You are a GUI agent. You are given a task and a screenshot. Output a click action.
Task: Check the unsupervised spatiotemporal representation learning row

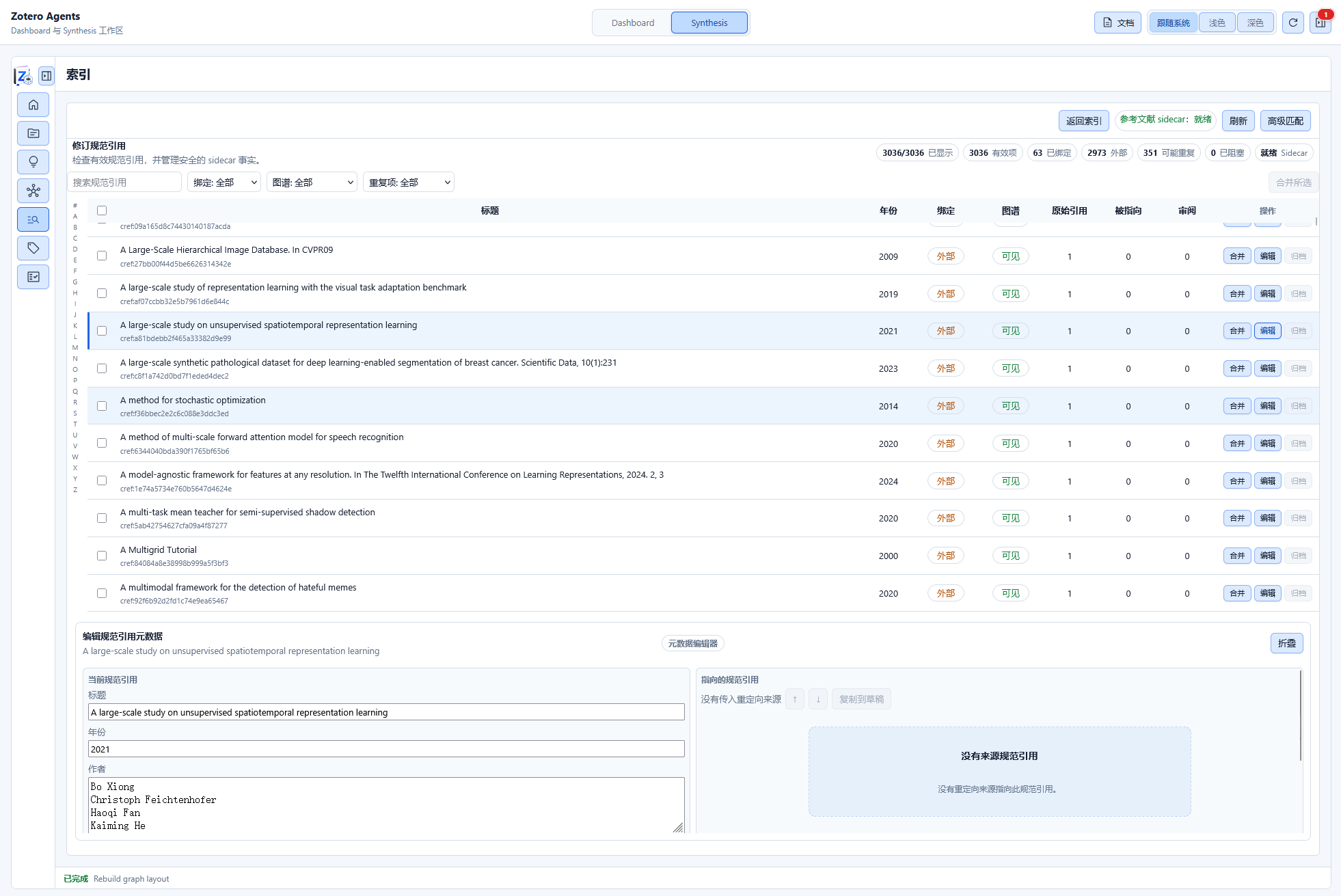(x=102, y=331)
